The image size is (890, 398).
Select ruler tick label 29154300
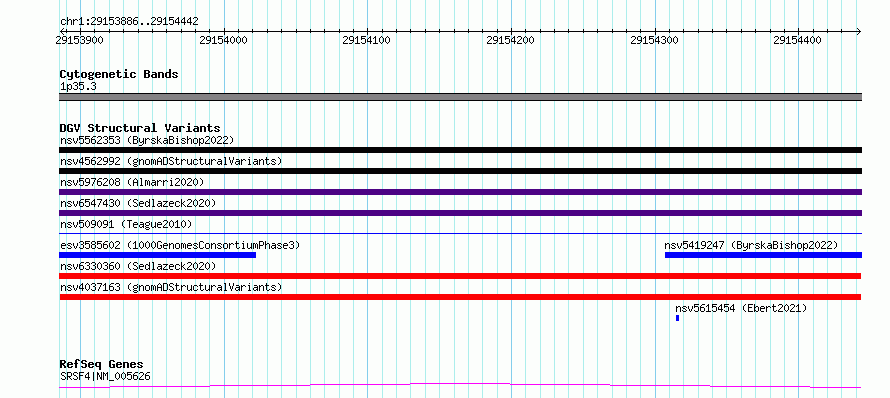pyautogui.click(x=655, y=40)
